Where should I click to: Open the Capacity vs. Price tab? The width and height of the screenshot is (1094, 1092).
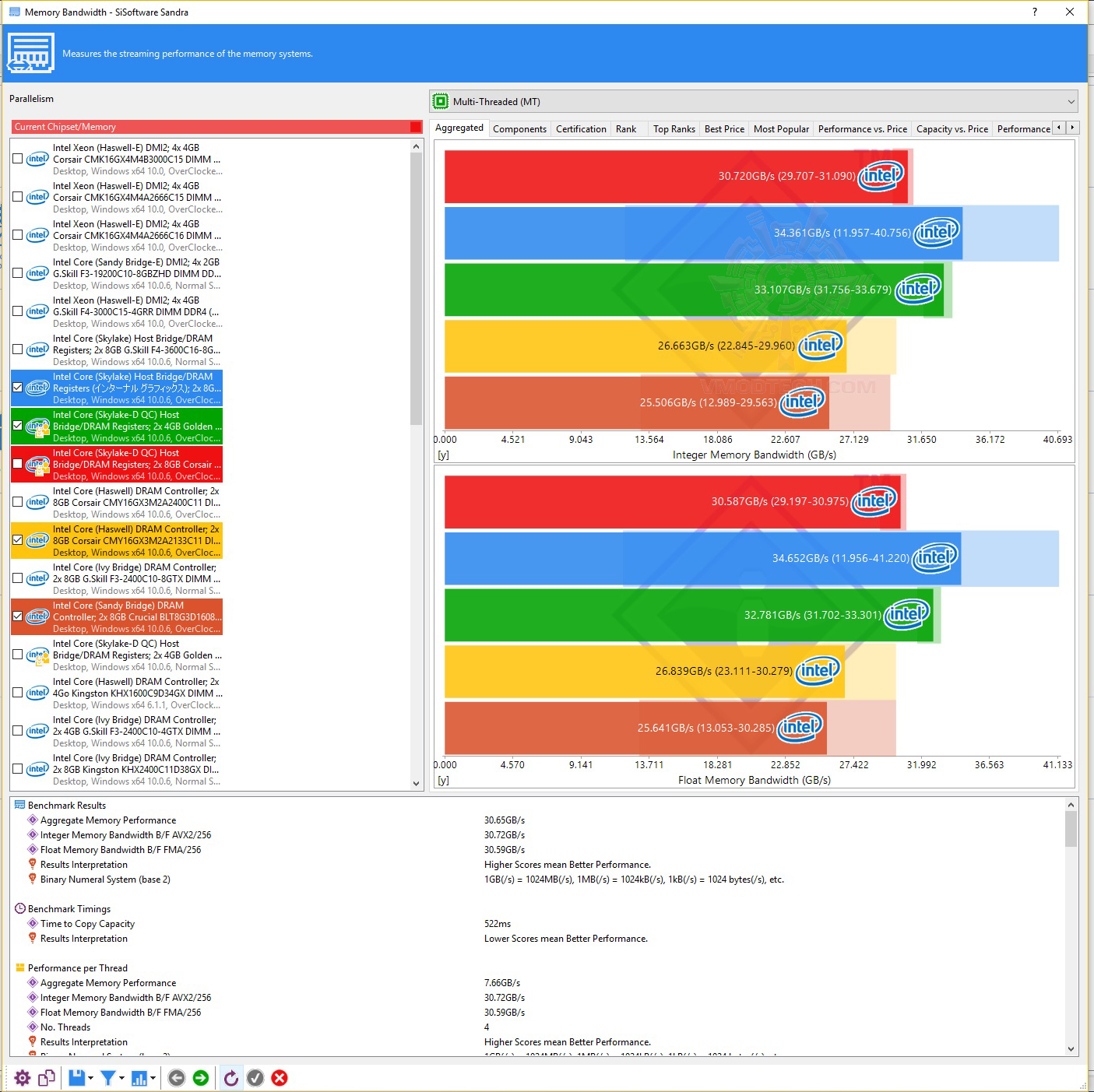[952, 129]
